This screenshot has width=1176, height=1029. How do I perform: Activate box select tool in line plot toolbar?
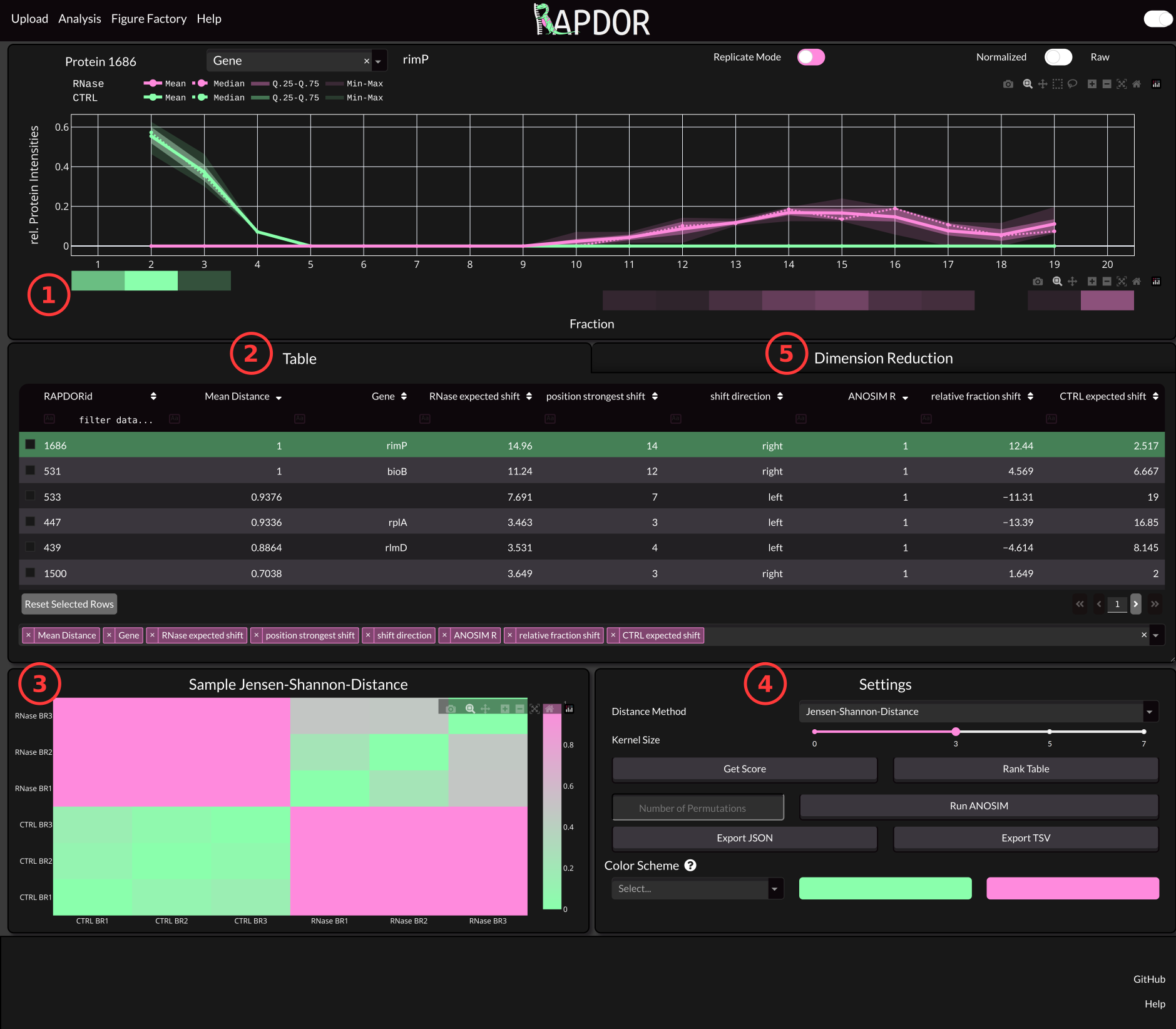(x=1057, y=84)
